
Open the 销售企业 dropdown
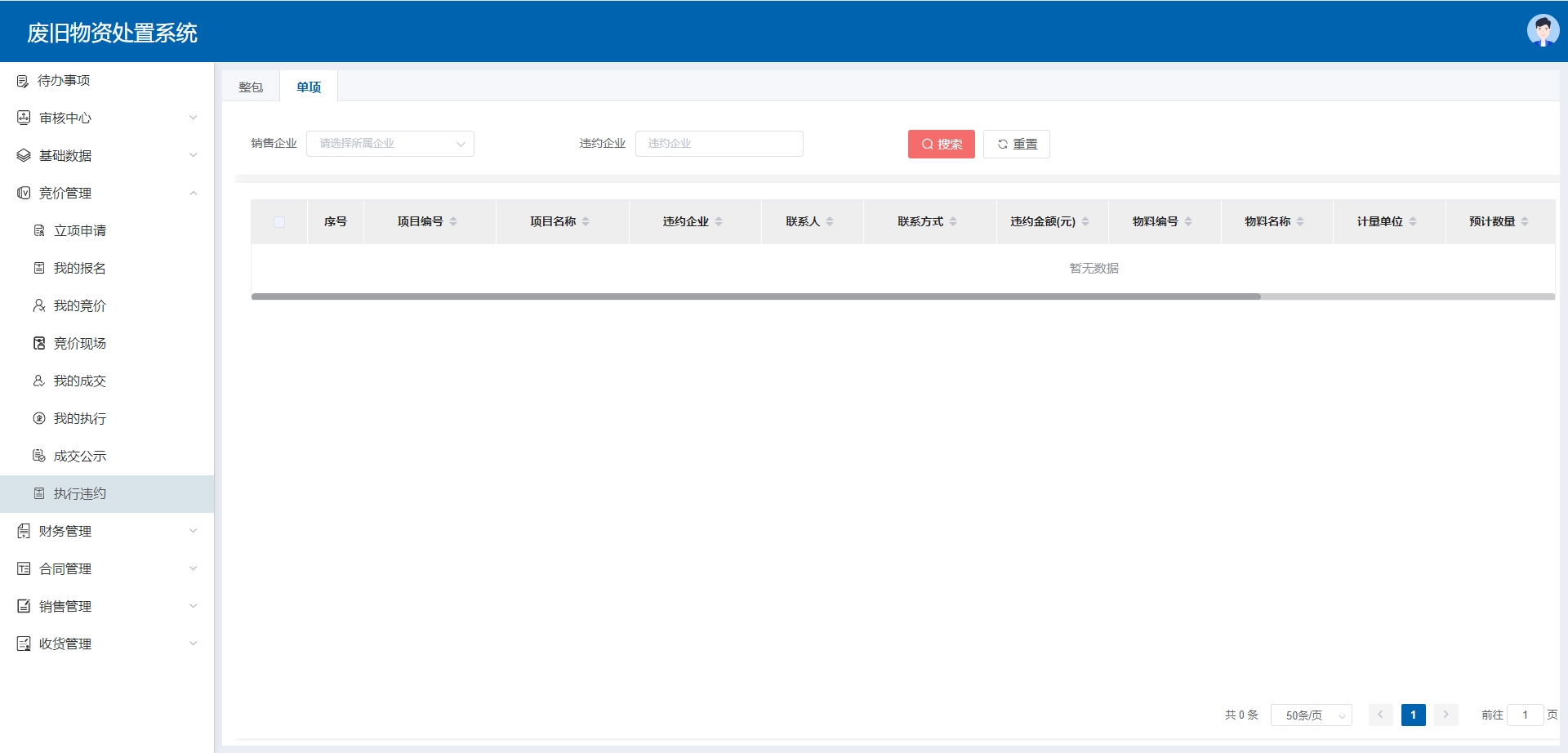tap(390, 144)
